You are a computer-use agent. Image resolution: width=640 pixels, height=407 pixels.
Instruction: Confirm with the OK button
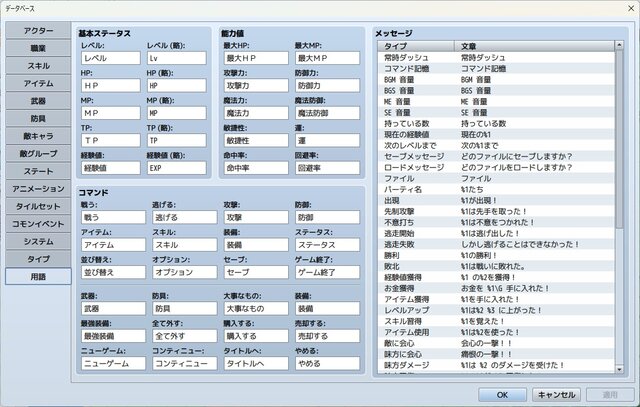click(502, 395)
